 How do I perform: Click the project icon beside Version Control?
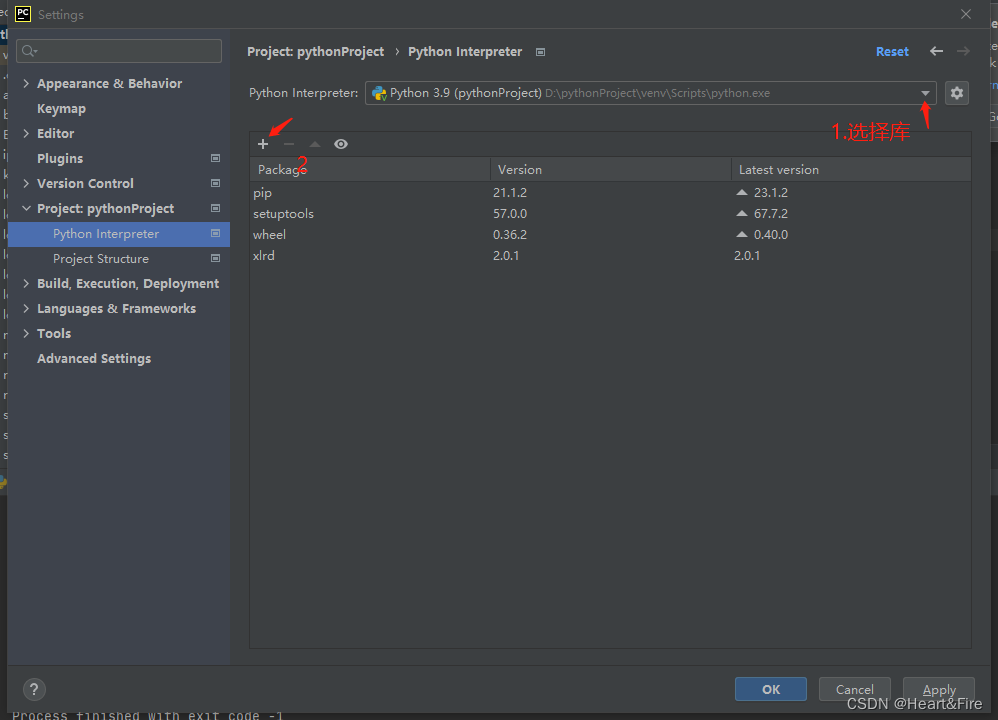point(216,183)
